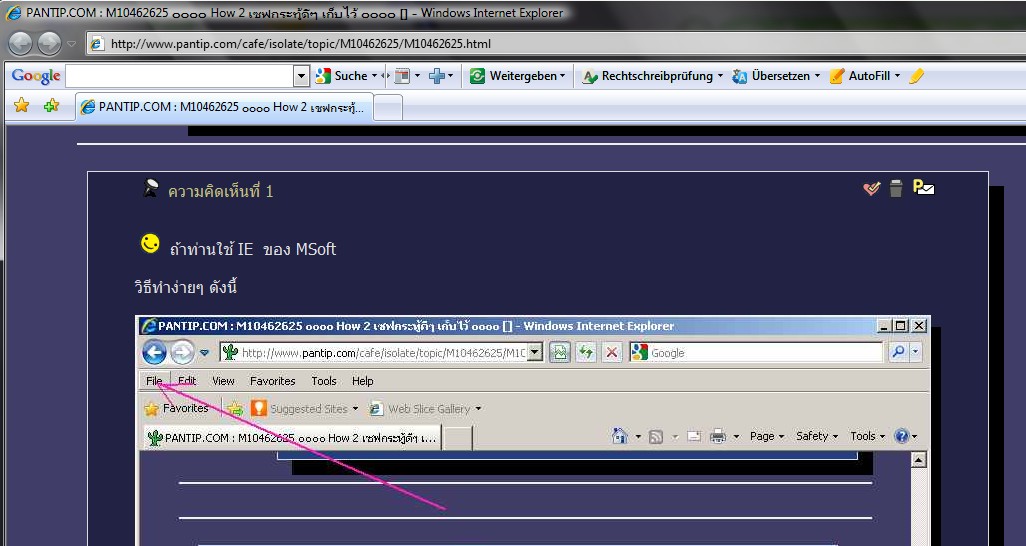Screen dimensions: 1026x546
Task: Click the checkmark icon on comment 1
Action: [x=872, y=189]
